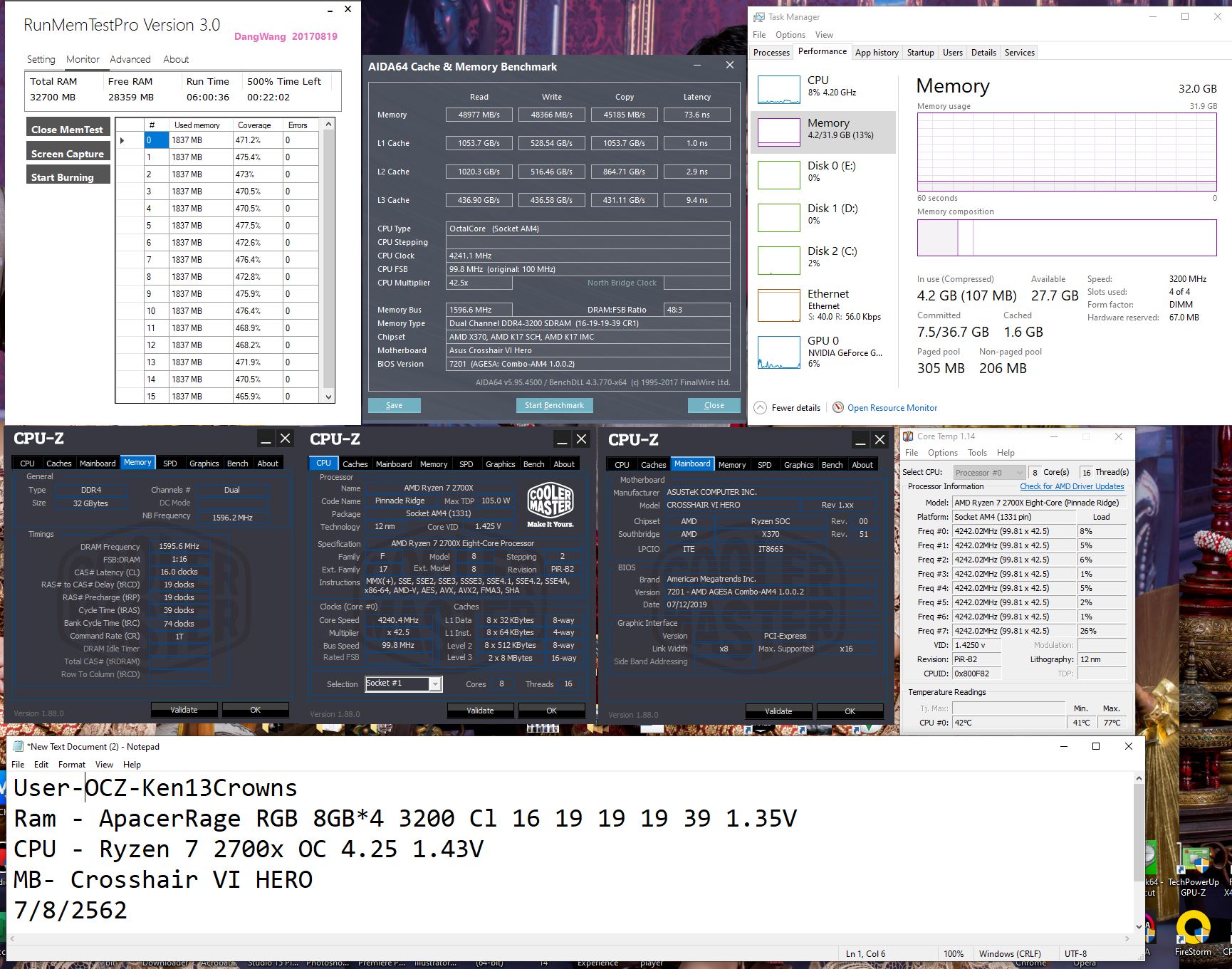Open the Advanced menu in RunMemTestPro

point(130,59)
